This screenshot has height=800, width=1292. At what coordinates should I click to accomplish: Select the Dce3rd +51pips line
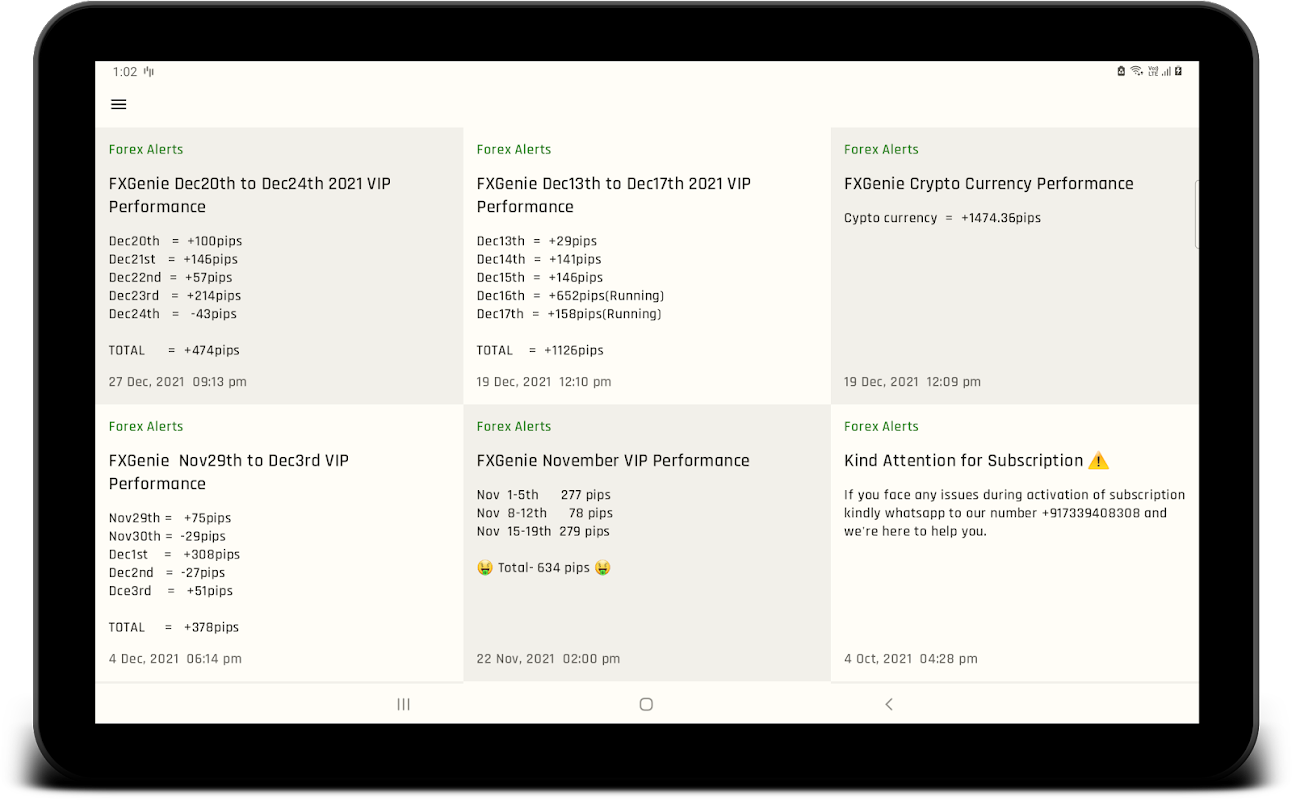click(x=171, y=591)
